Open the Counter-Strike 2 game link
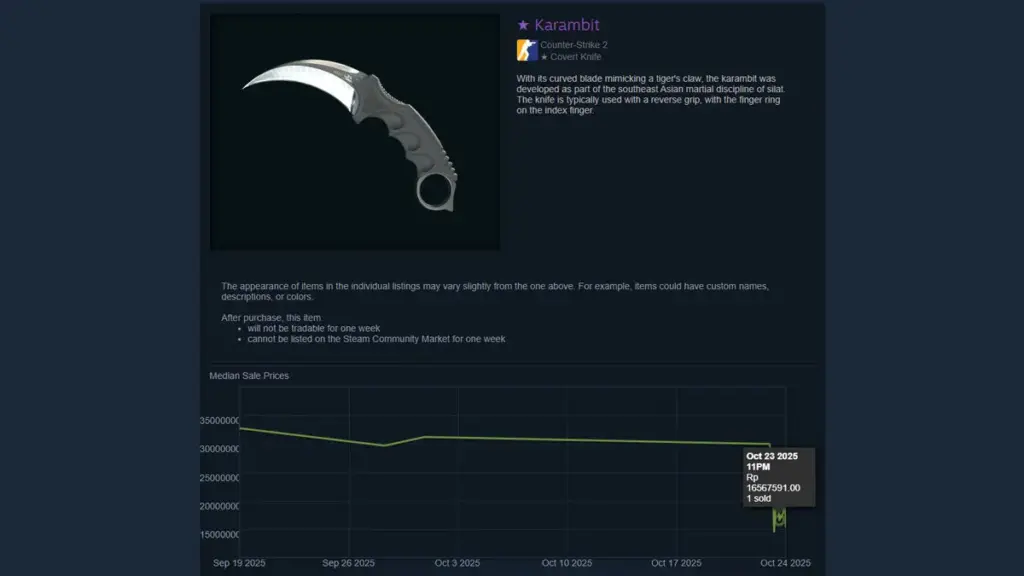1024x576 pixels. 573,45
